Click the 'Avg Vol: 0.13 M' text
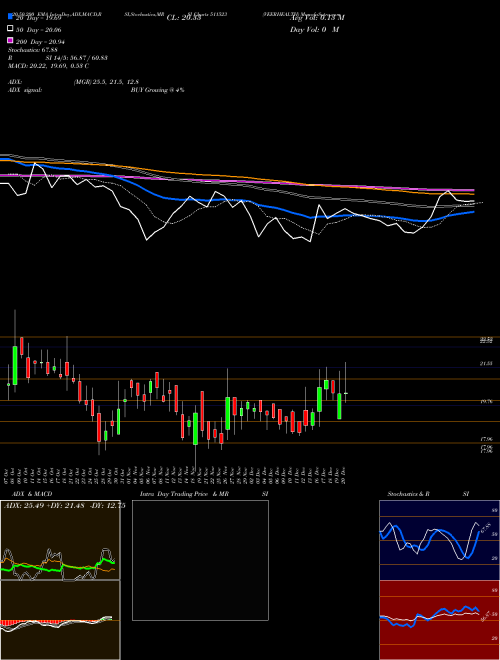The height and width of the screenshot is (660, 500). pos(317,18)
